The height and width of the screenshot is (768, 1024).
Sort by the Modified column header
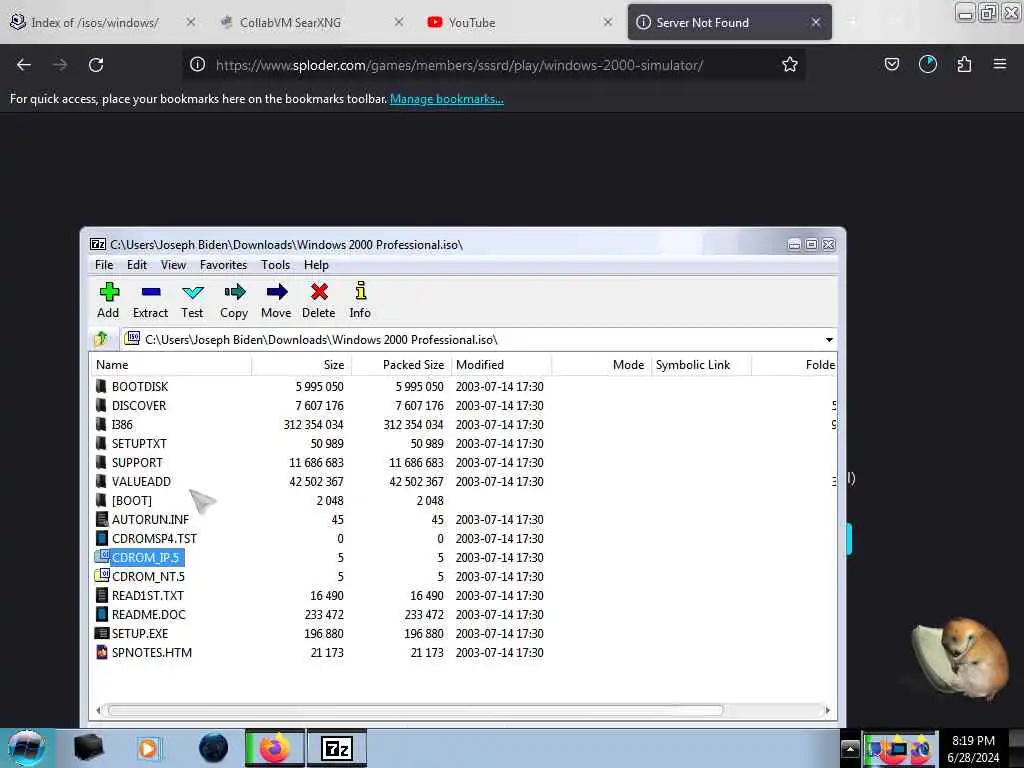[501, 364]
